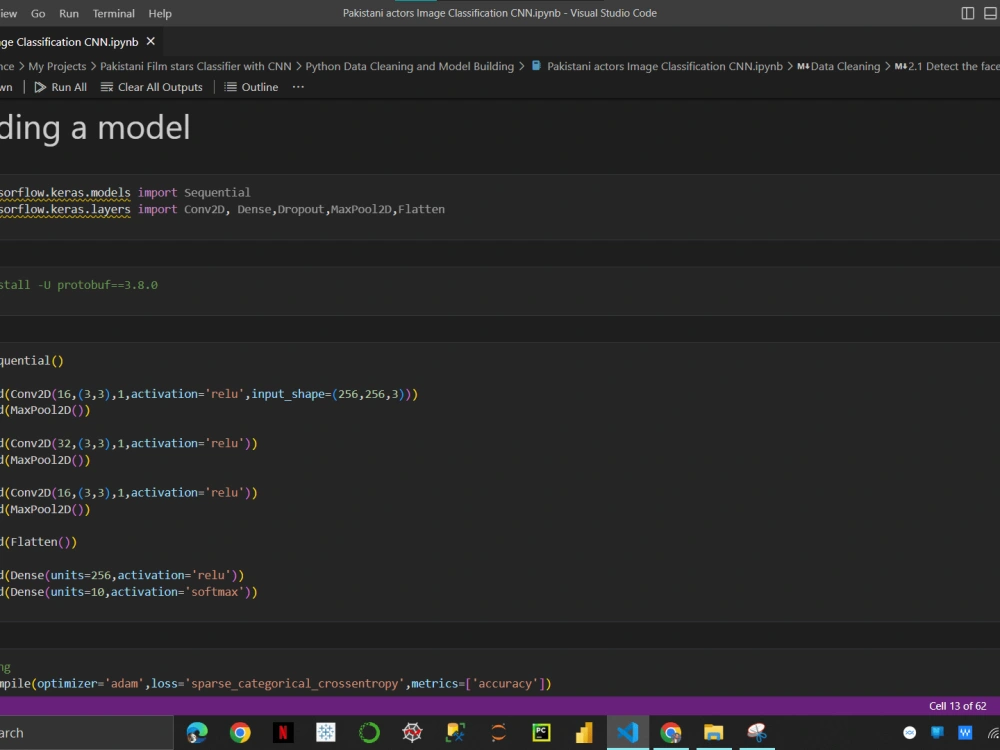1000x750 pixels.
Task: Toggle the Outline view
Action: click(250, 87)
